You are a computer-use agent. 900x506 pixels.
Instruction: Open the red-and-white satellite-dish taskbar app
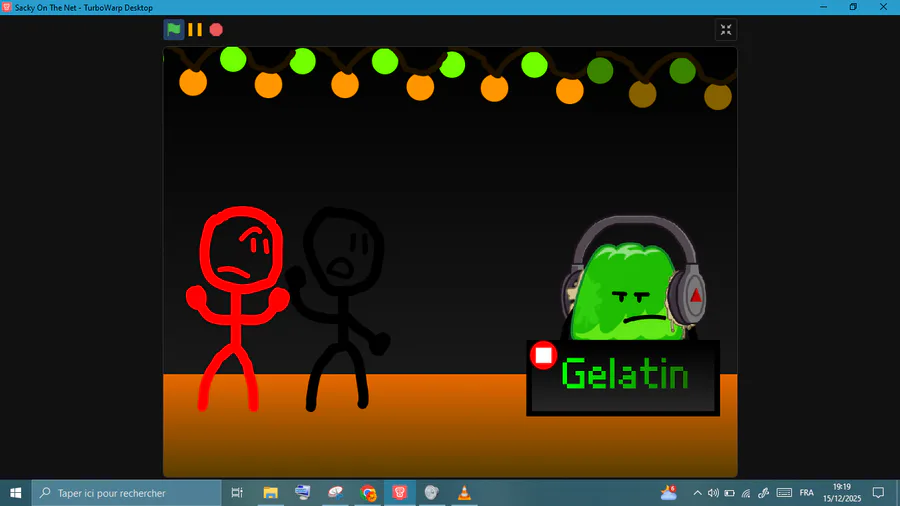335,493
